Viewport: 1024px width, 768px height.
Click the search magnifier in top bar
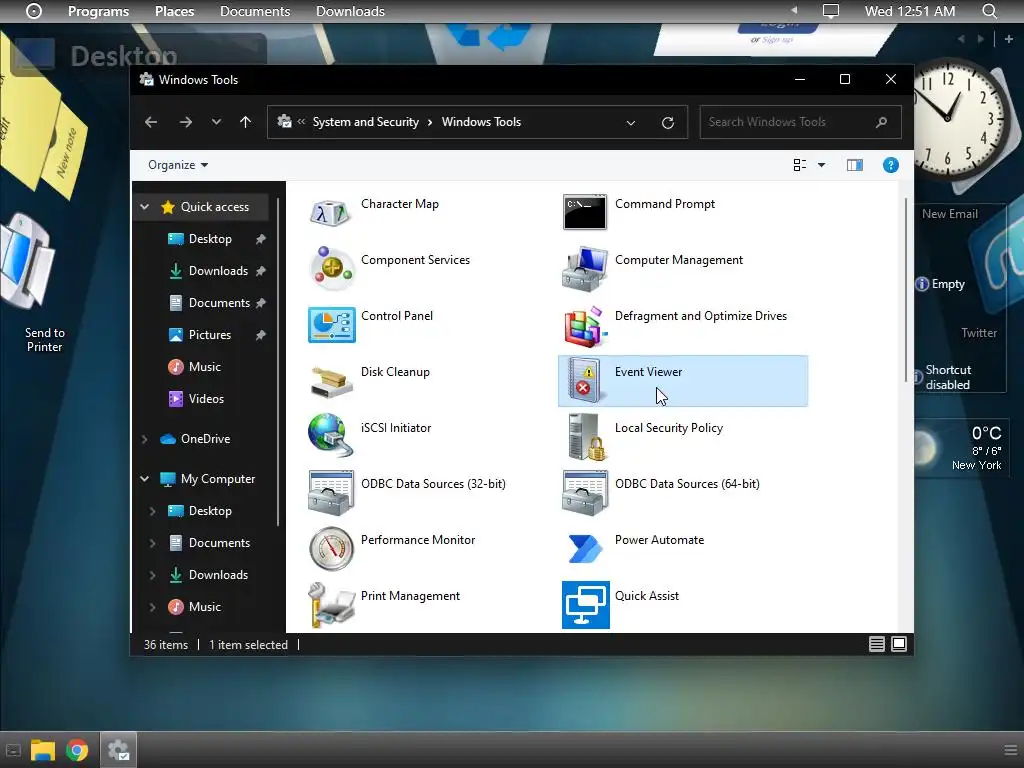[x=990, y=11]
